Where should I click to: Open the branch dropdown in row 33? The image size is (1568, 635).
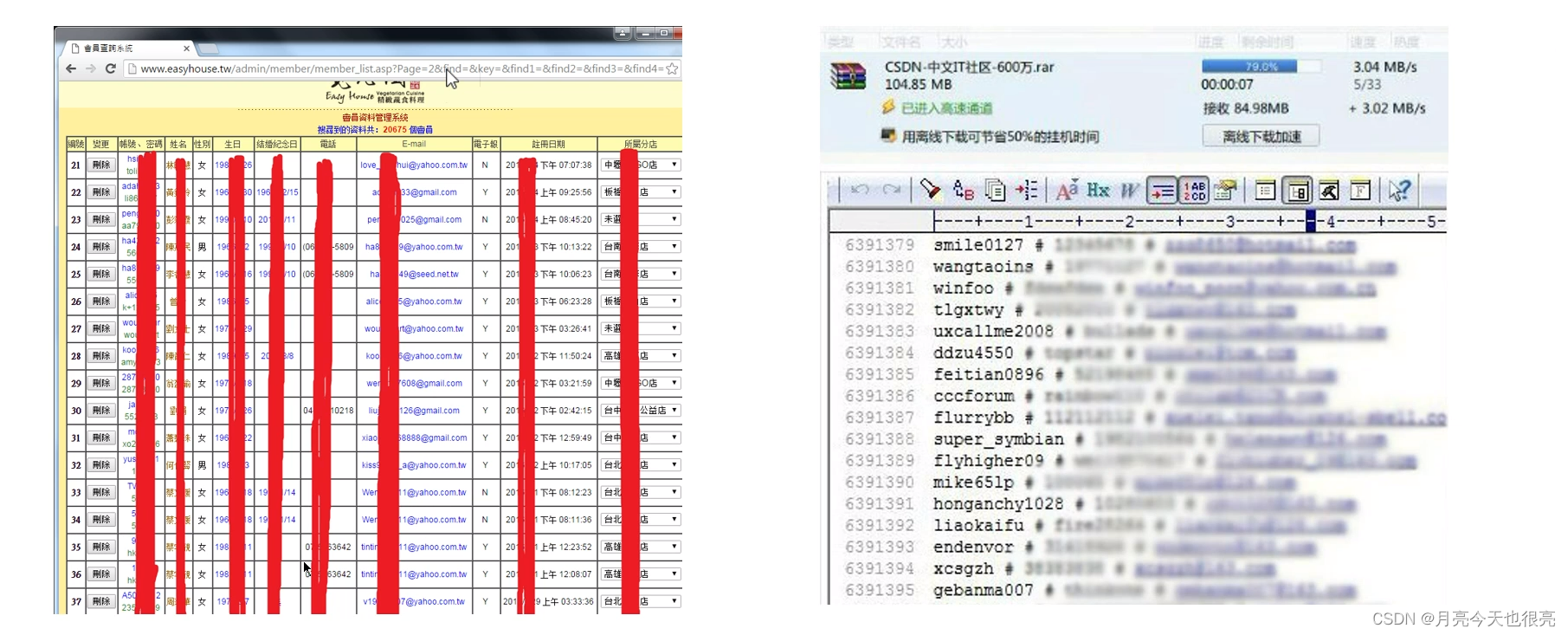[641, 492]
